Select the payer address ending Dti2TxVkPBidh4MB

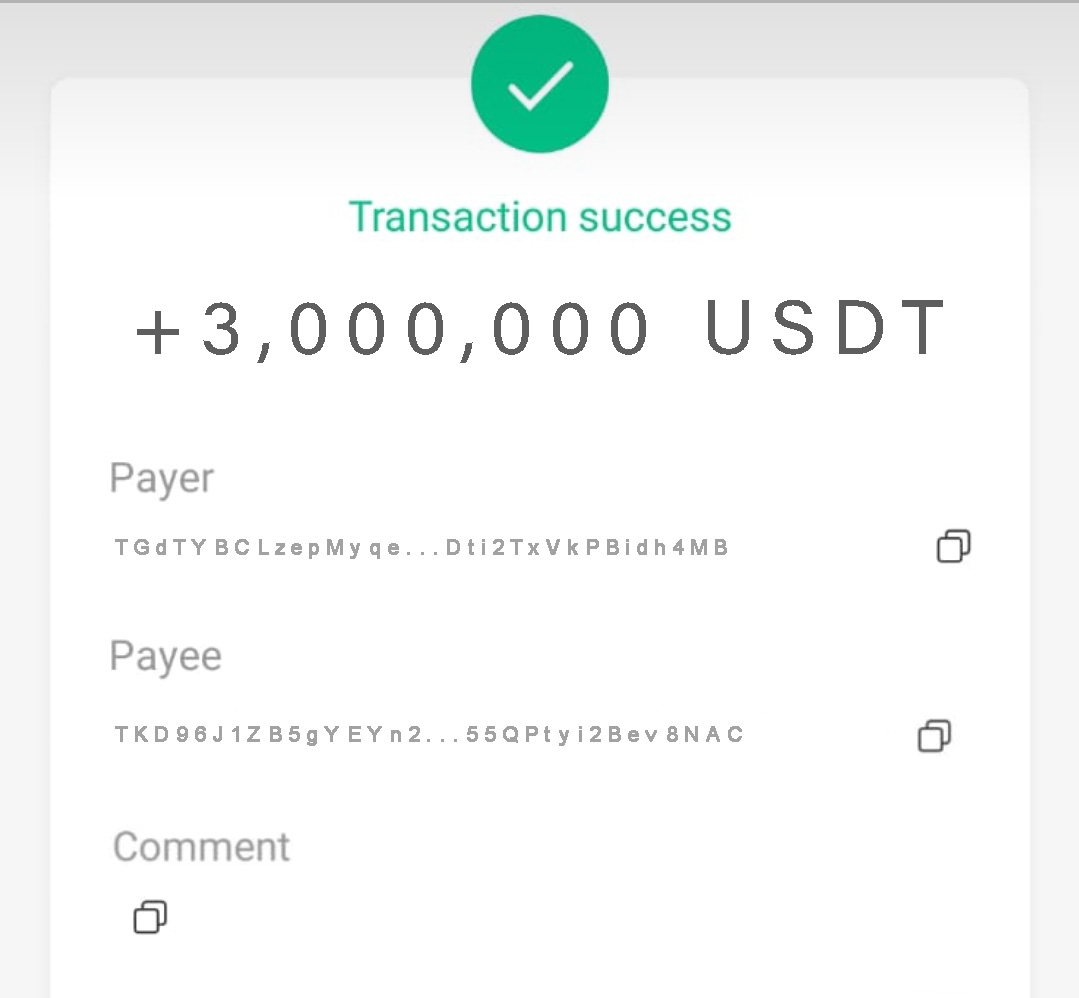coord(587,548)
